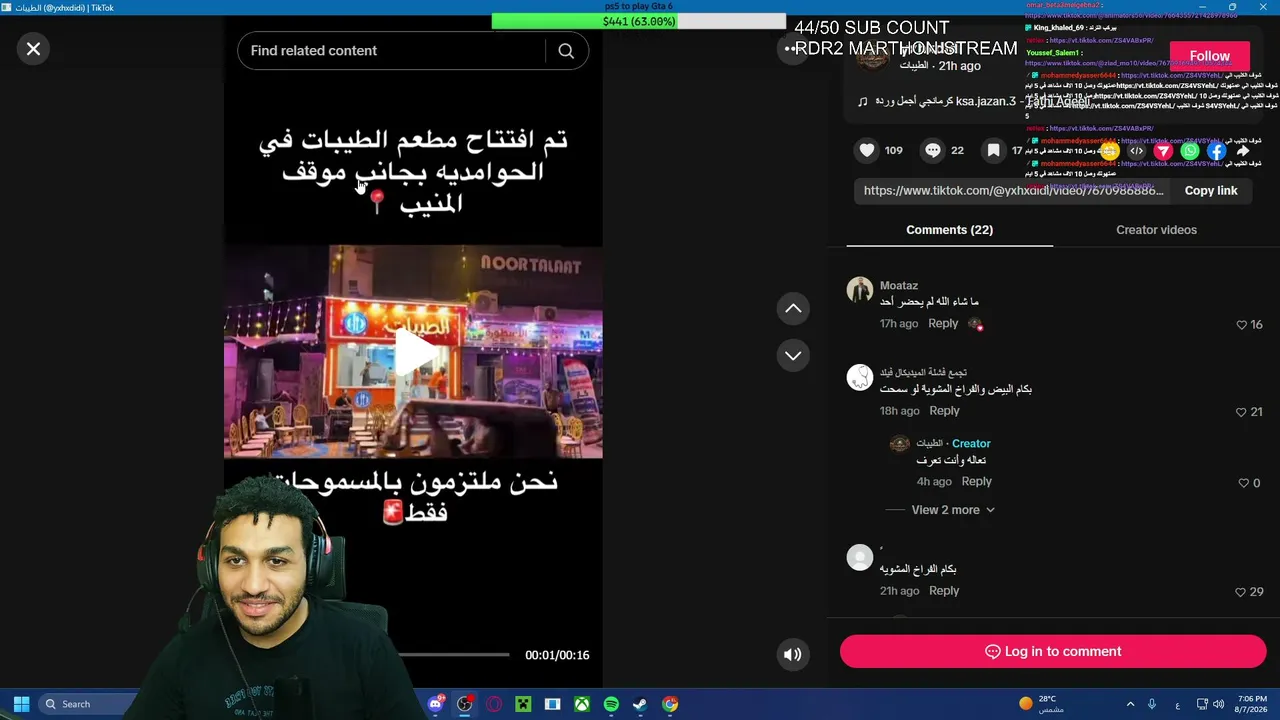Share the video to Facebook
The image size is (1280, 720).
[1217, 151]
